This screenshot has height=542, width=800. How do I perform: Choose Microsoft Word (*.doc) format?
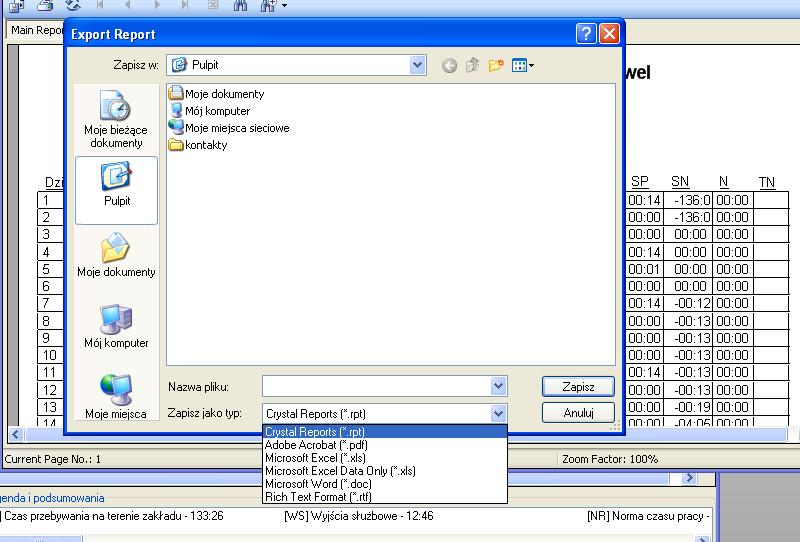tap(385, 484)
